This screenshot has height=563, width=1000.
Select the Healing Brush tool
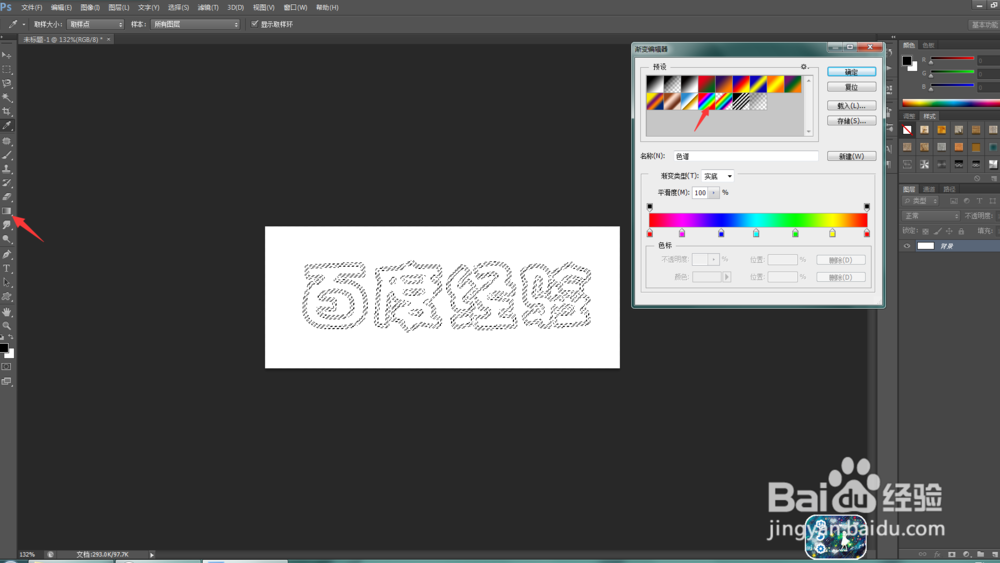7,141
